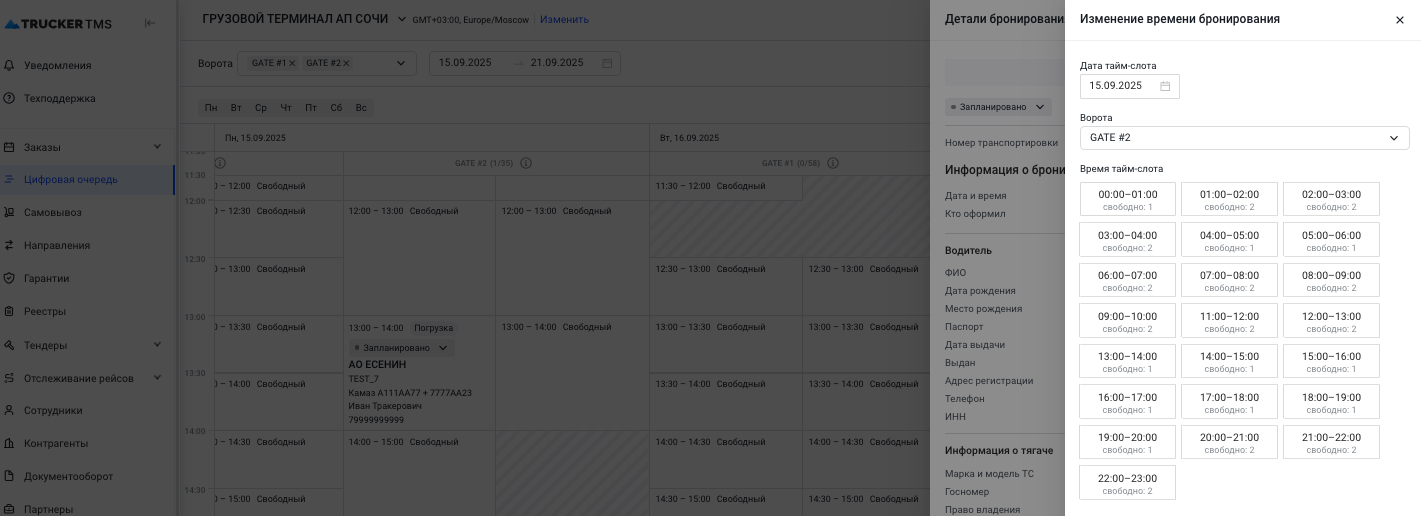The image size is (1421, 516).
Task: Select the 13:00–14:00 time slot
Action: tap(1127, 361)
